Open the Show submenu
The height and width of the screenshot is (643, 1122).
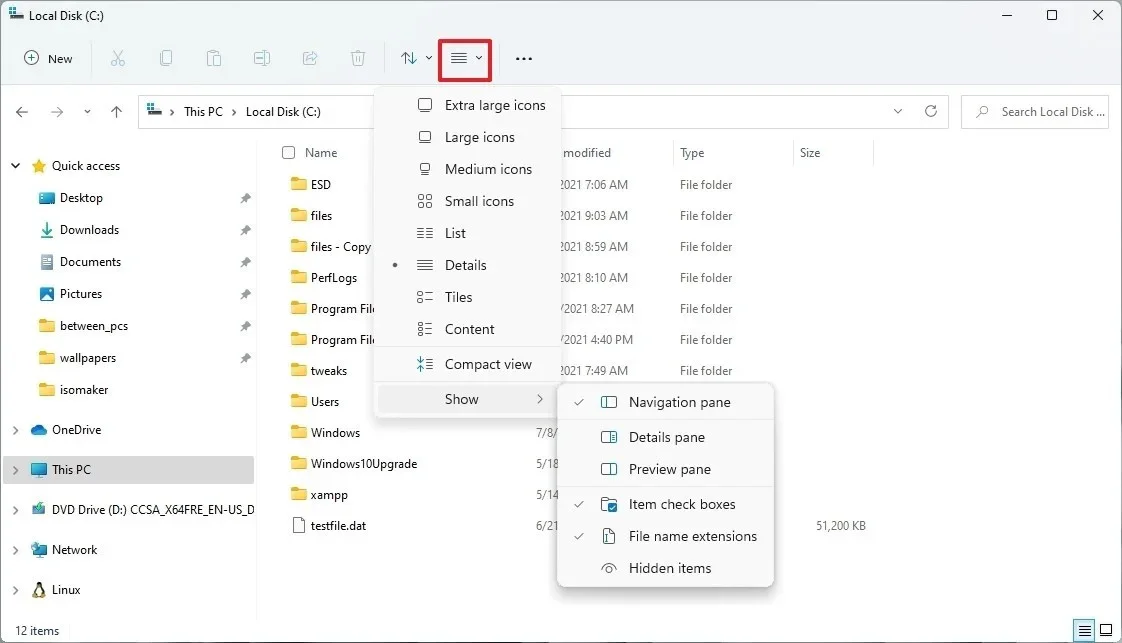click(x=467, y=399)
